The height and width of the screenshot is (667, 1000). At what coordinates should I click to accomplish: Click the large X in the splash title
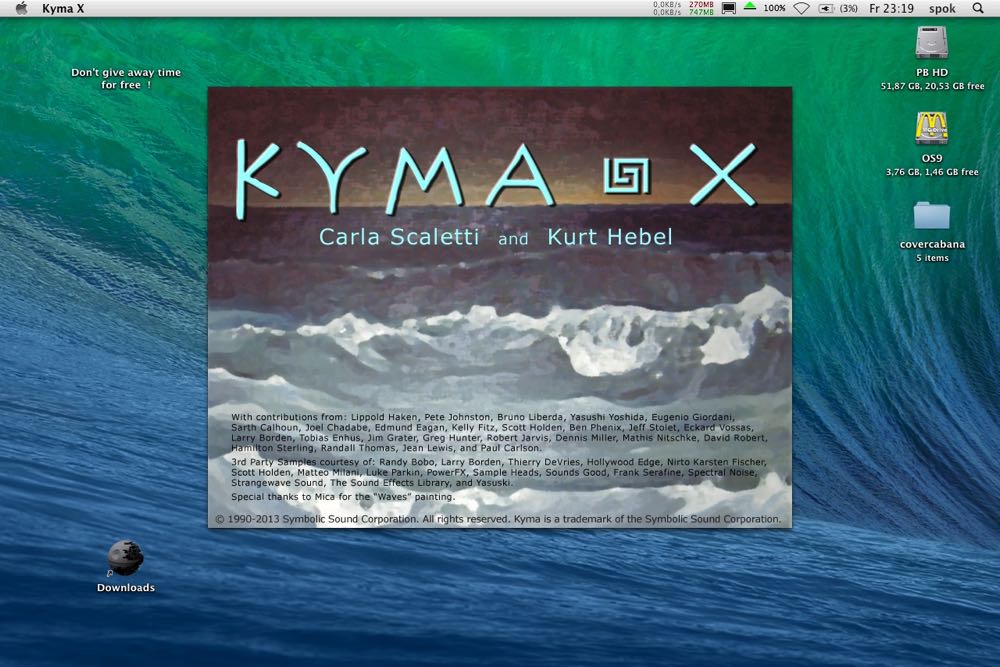tap(723, 174)
